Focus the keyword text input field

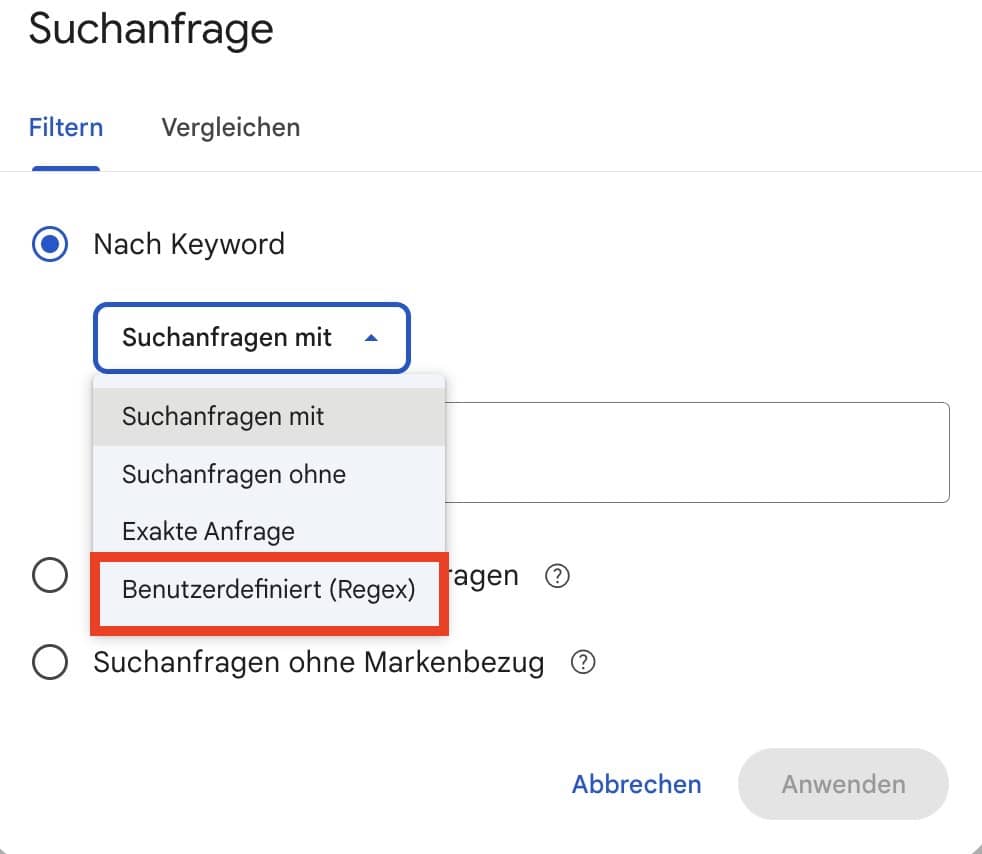pyautogui.click(x=697, y=452)
